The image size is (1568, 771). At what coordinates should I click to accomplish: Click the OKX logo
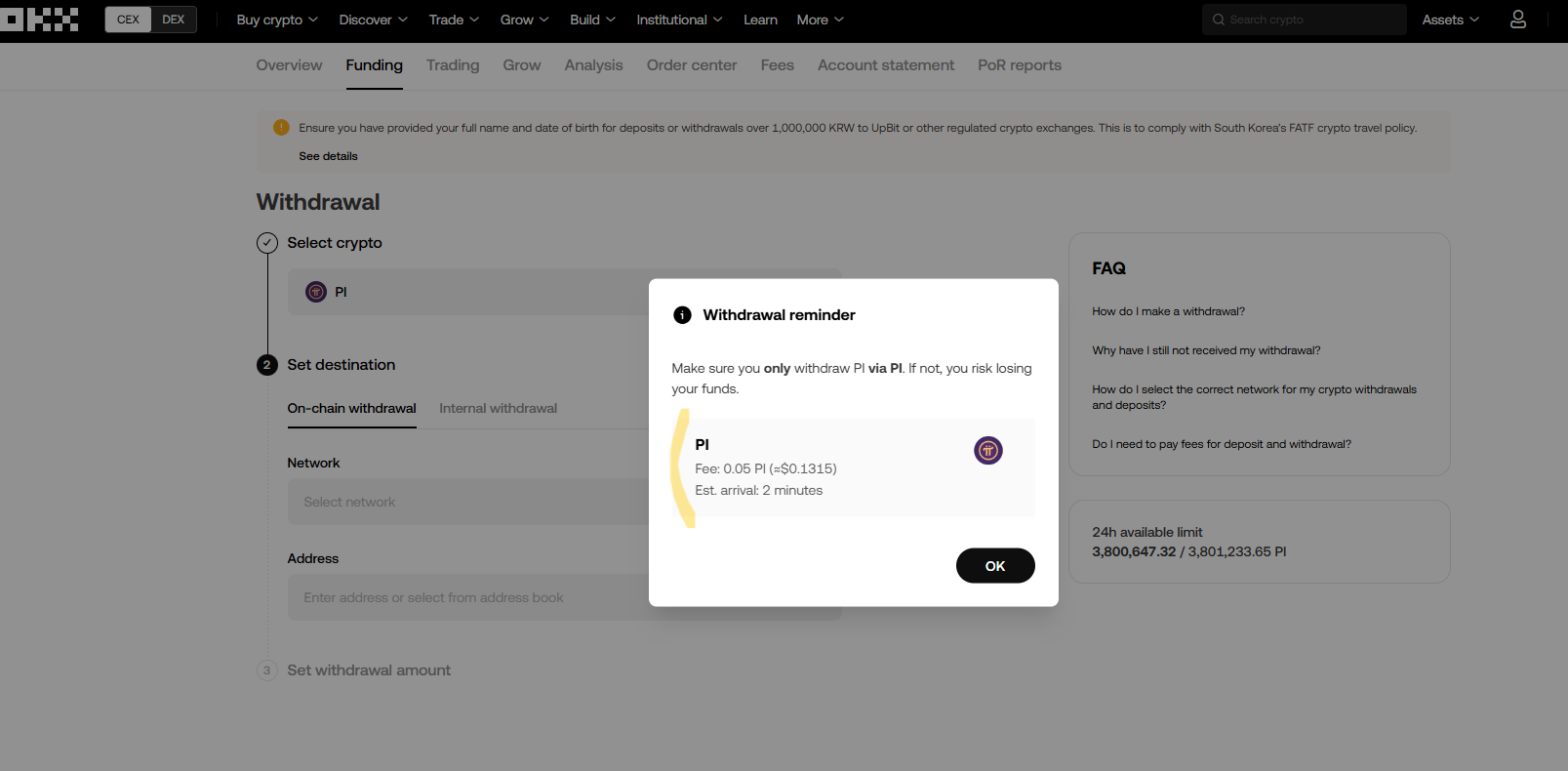(40, 20)
